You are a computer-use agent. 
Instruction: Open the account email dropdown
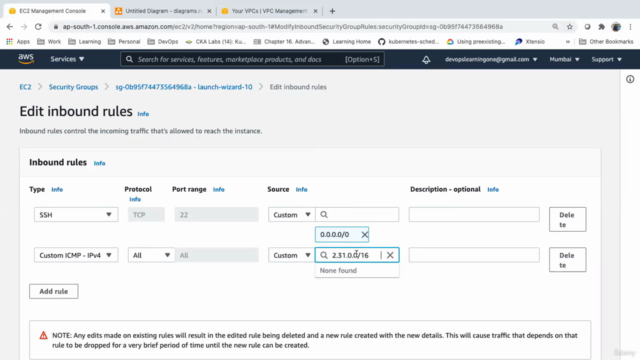pos(491,59)
